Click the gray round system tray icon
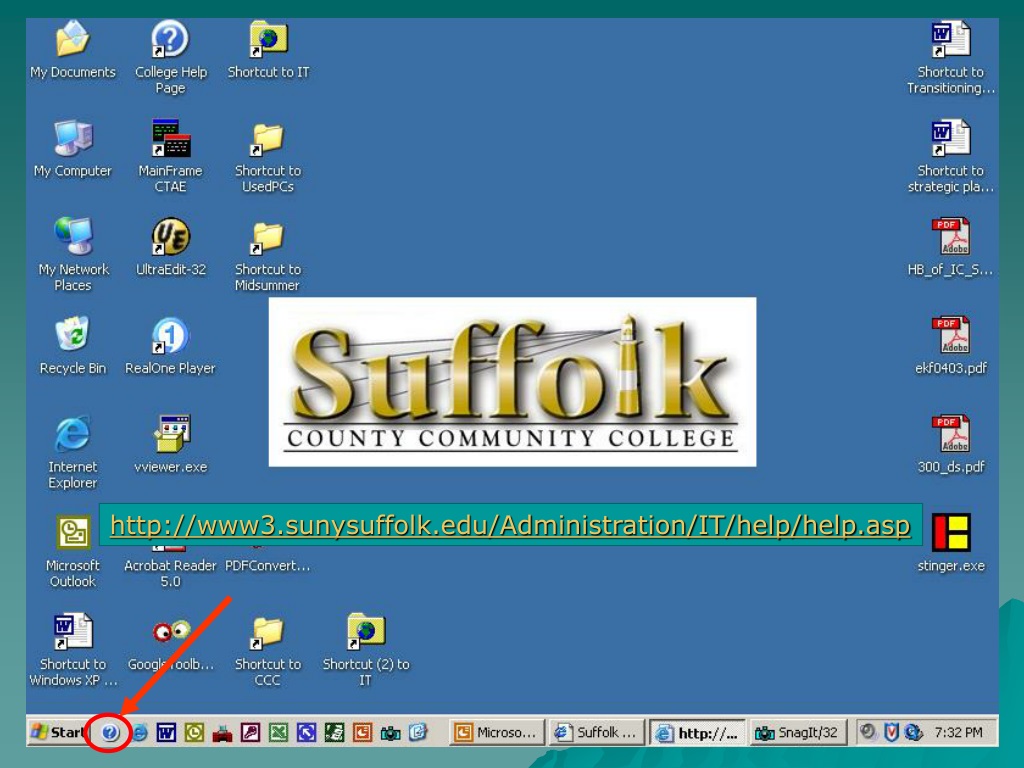 pyautogui.click(x=867, y=731)
